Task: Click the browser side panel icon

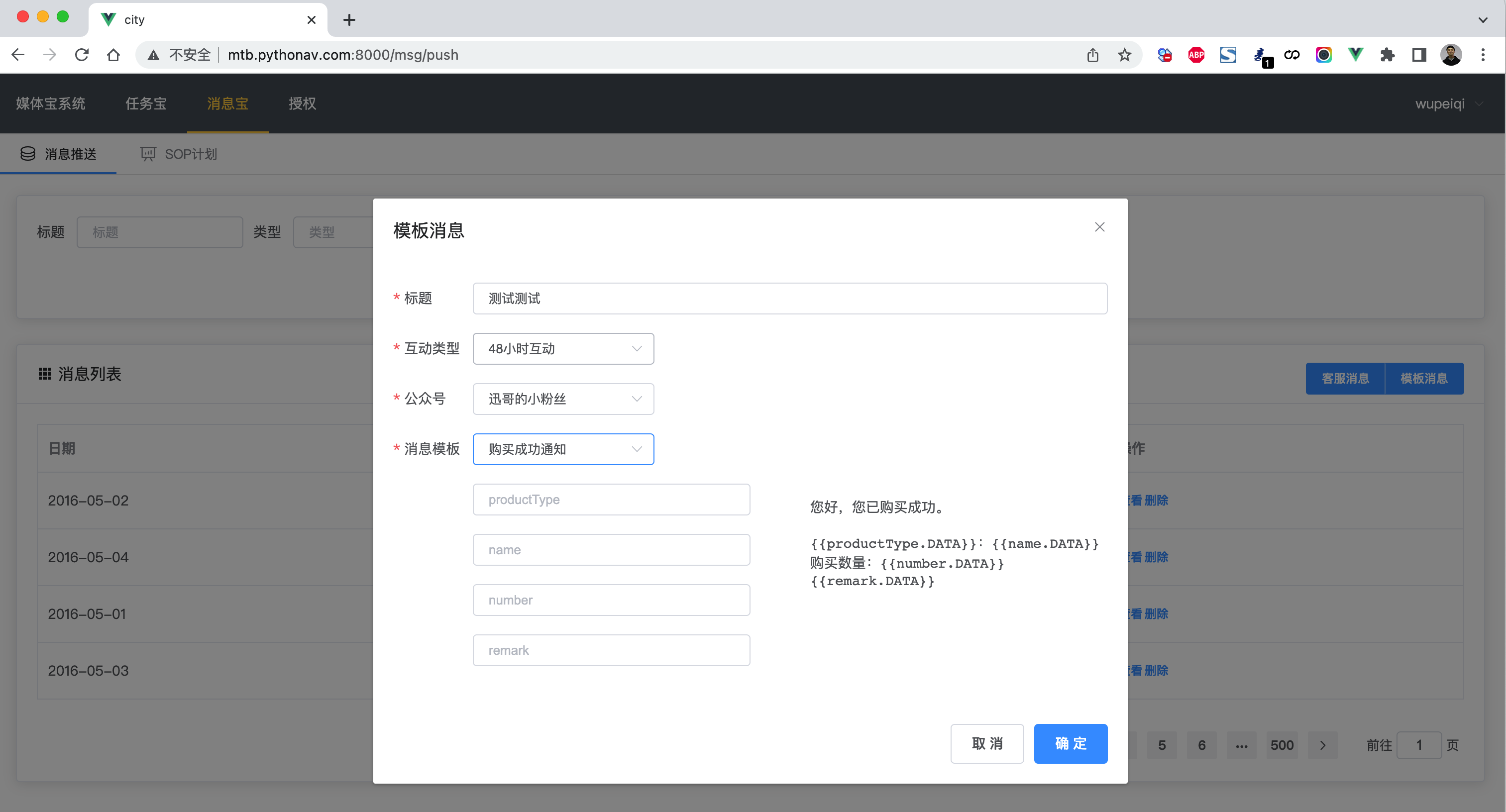Action: point(1419,55)
